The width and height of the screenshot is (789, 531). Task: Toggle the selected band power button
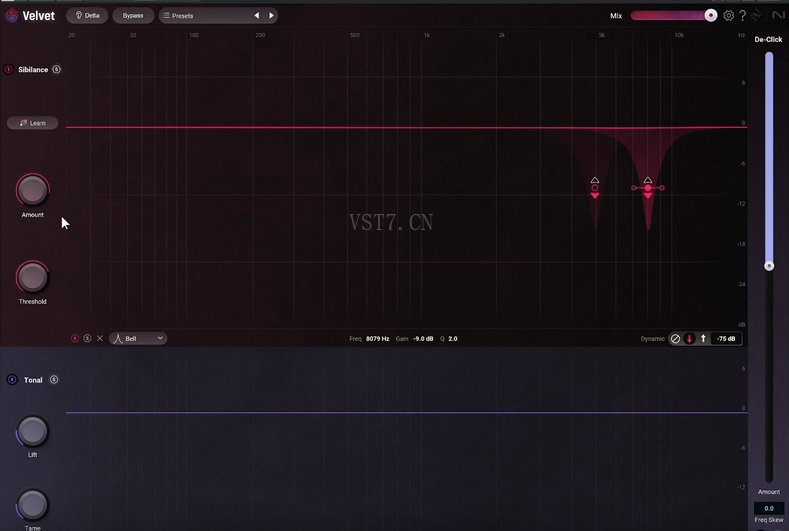[75, 338]
